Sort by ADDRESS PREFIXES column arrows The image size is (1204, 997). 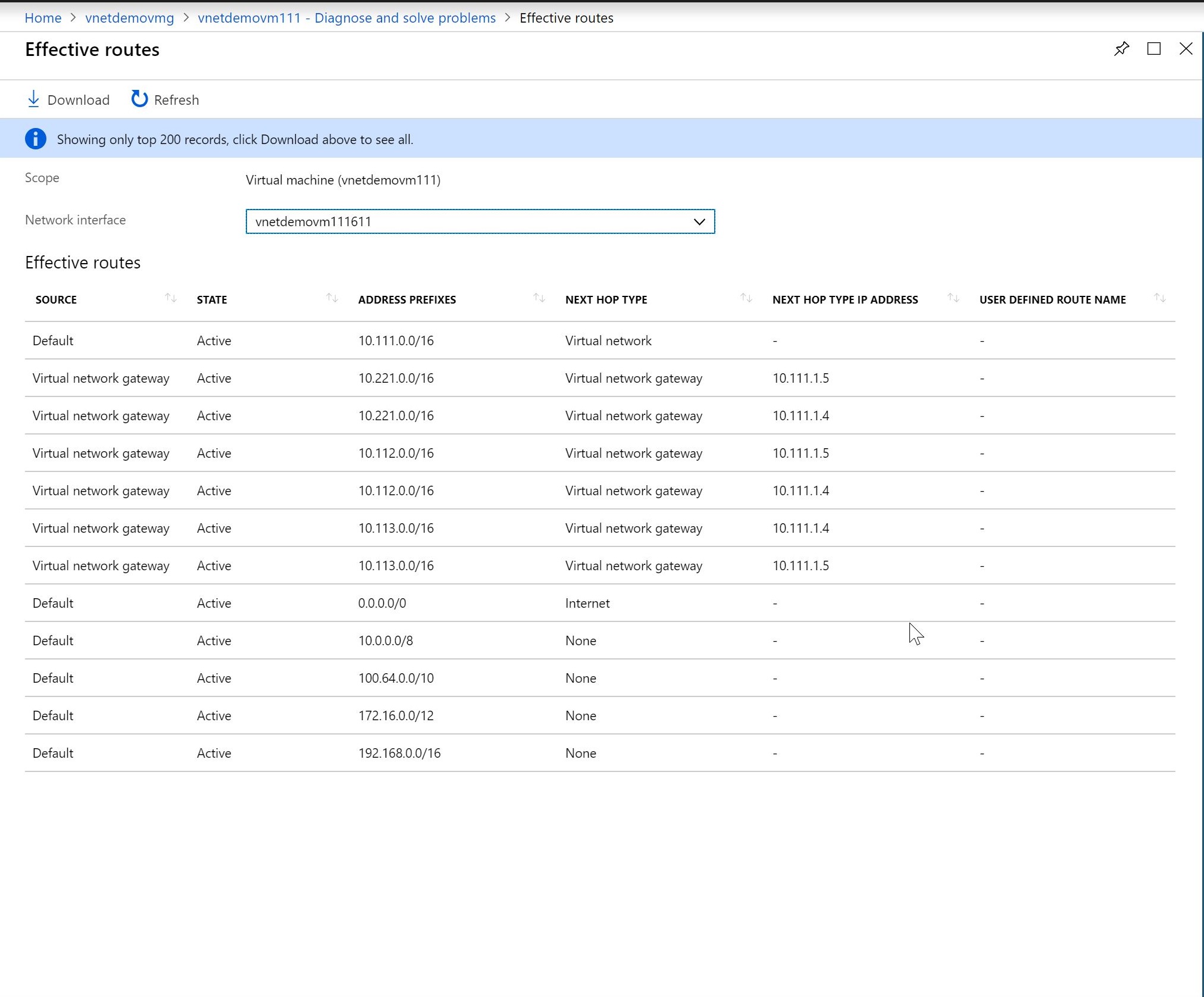pyautogui.click(x=539, y=298)
